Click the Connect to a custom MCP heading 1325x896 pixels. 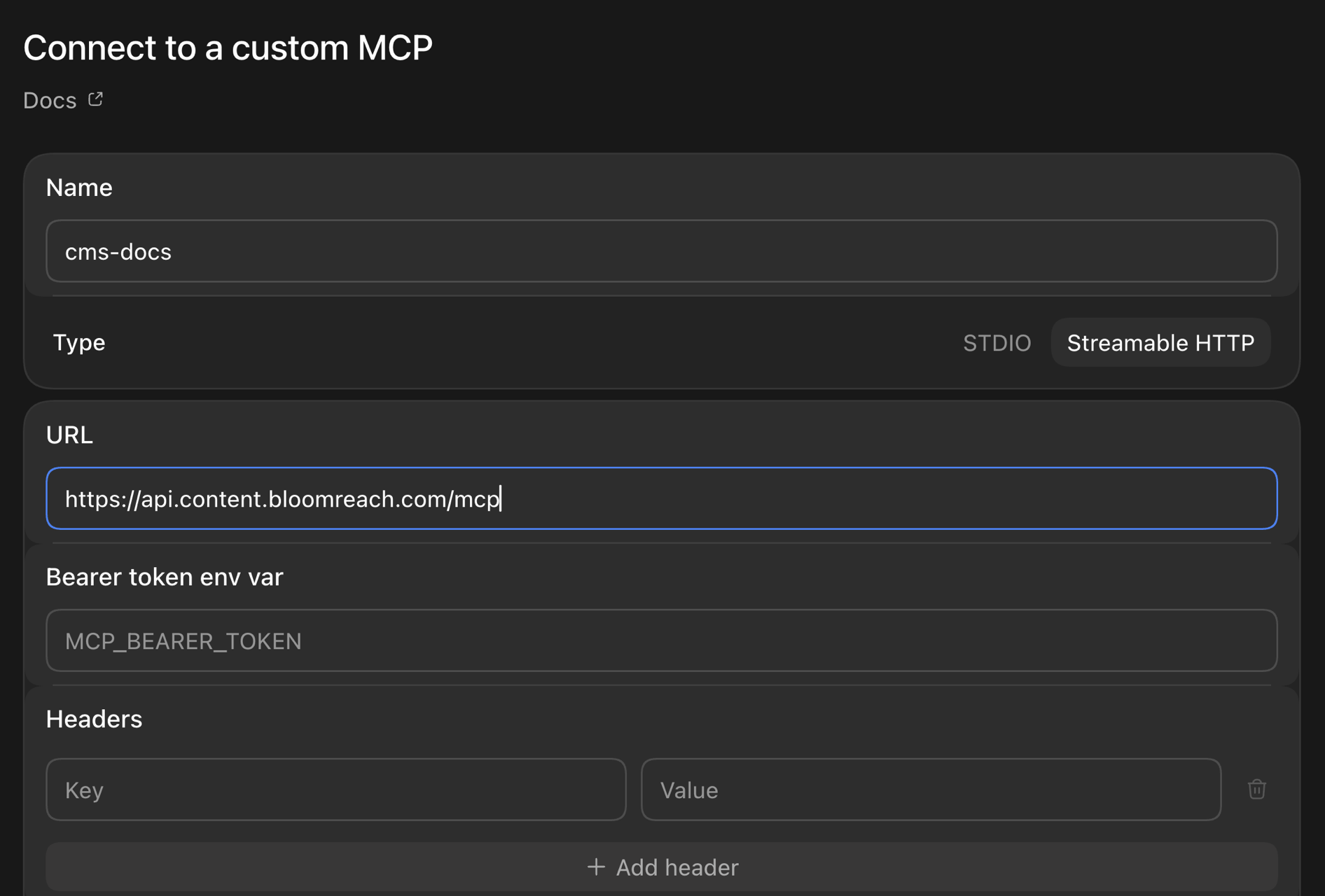[228, 48]
